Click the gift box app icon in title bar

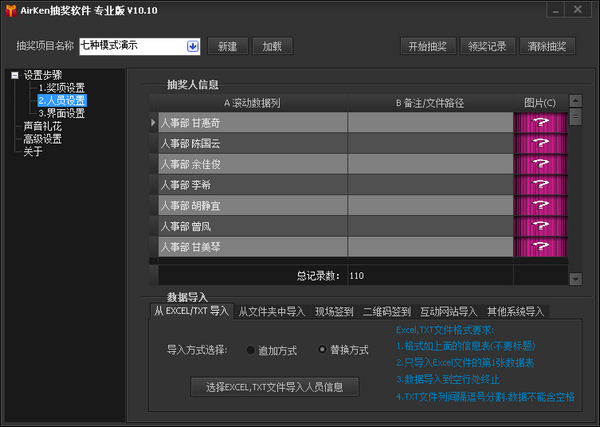click(x=11, y=10)
